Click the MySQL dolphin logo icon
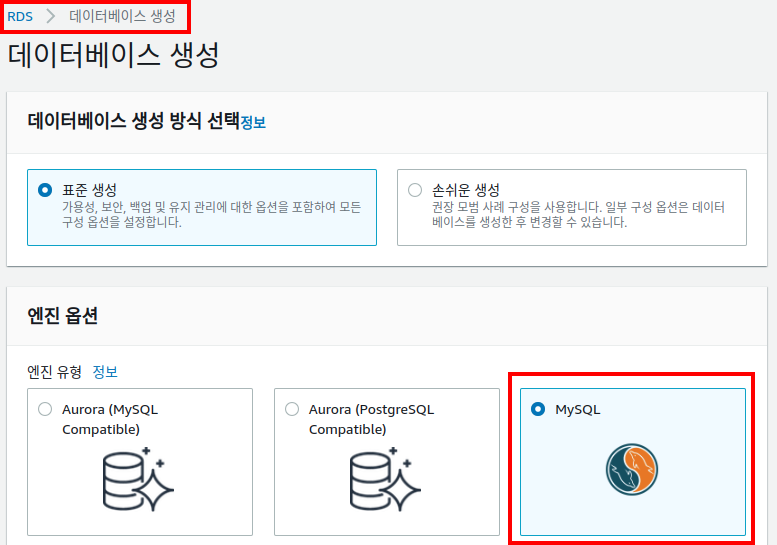Viewport: 777px width, 545px height. 632,469
